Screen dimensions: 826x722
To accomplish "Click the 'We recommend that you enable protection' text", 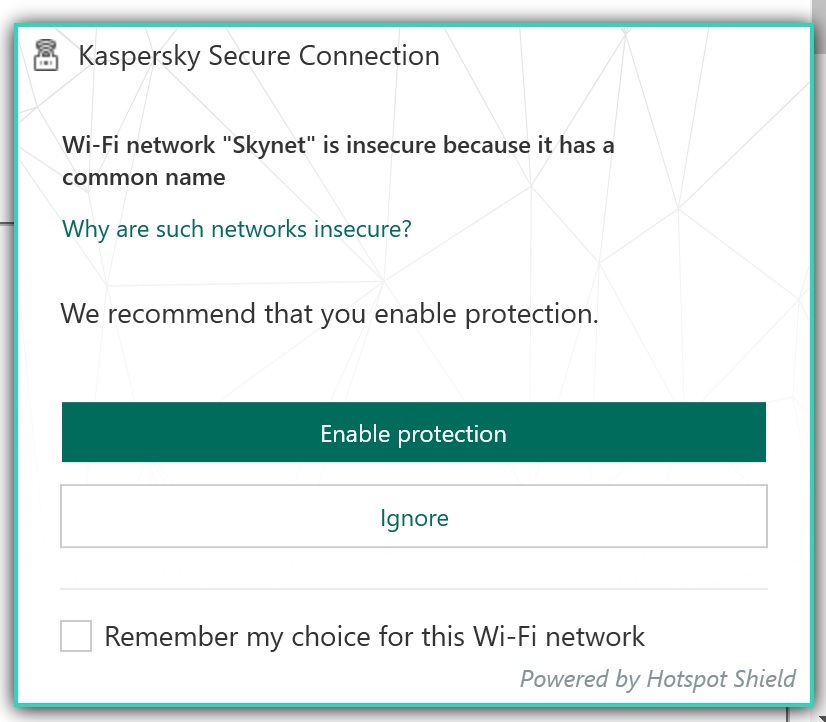I will tap(329, 314).
